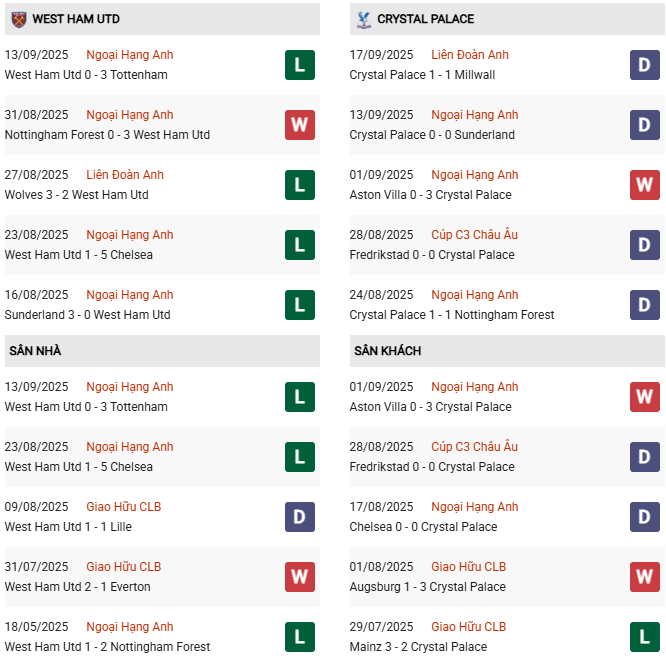Image resolution: width=666 pixels, height=661 pixels.
Task: Click D badge for Chelsea 0 - 0 Crystal Palace
Action: (x=644, y=517)
